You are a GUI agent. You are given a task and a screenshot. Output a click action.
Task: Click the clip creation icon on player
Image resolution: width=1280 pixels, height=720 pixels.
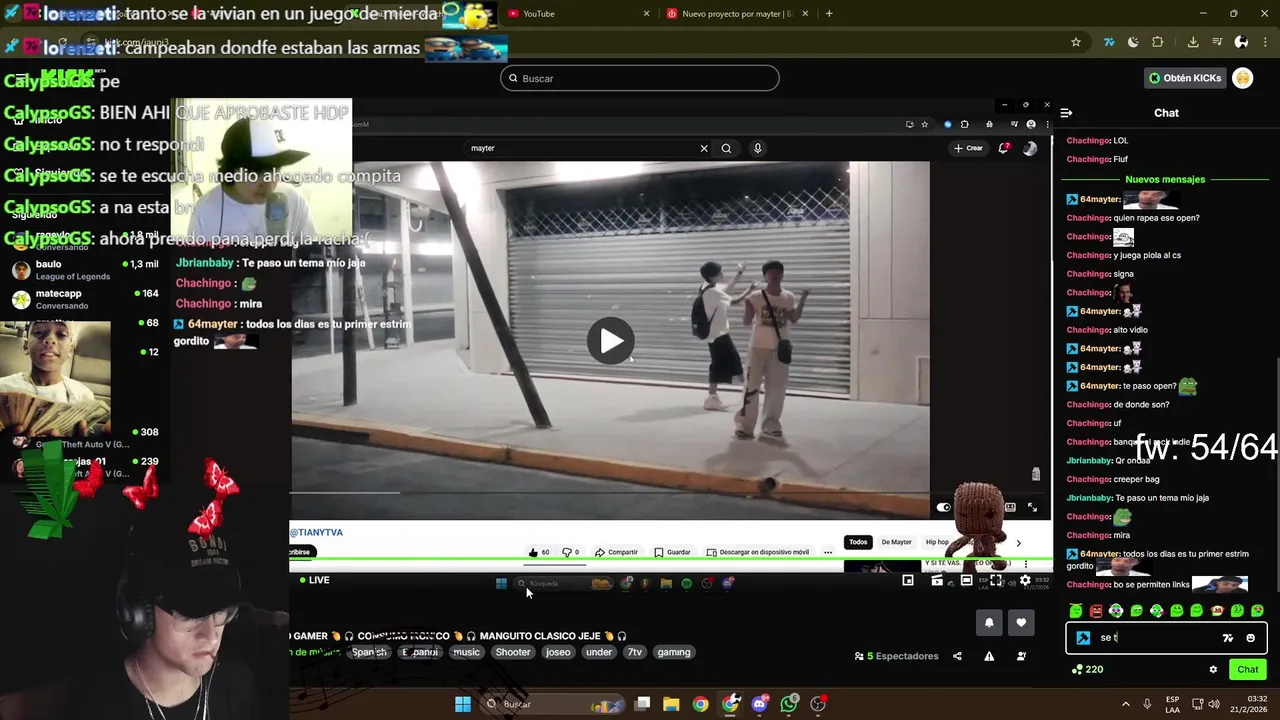coord(937,580)
